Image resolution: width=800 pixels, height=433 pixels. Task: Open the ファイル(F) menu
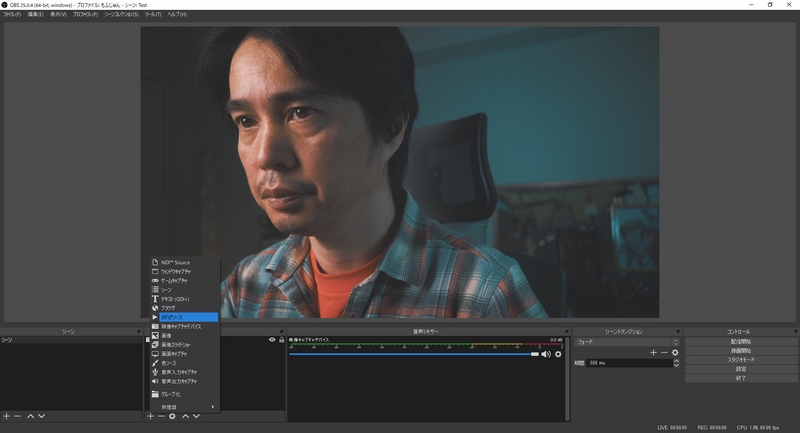13,15
